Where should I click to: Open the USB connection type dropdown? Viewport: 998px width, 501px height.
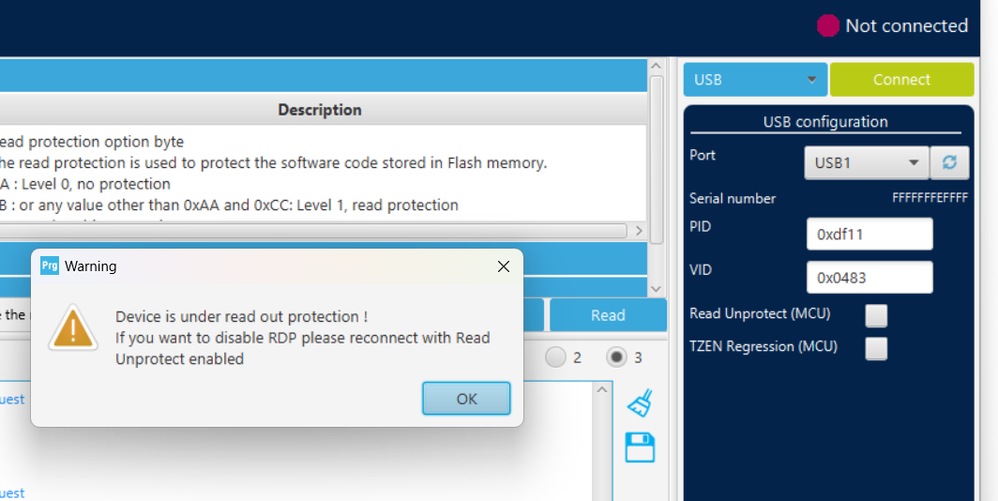755,80
